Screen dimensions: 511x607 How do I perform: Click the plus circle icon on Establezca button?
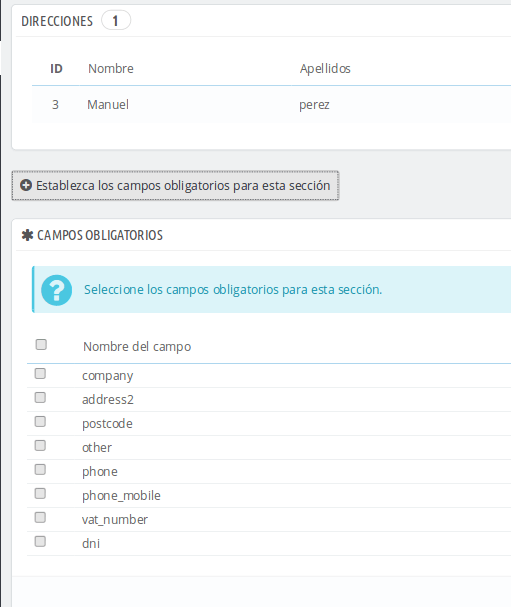point(26,185)
